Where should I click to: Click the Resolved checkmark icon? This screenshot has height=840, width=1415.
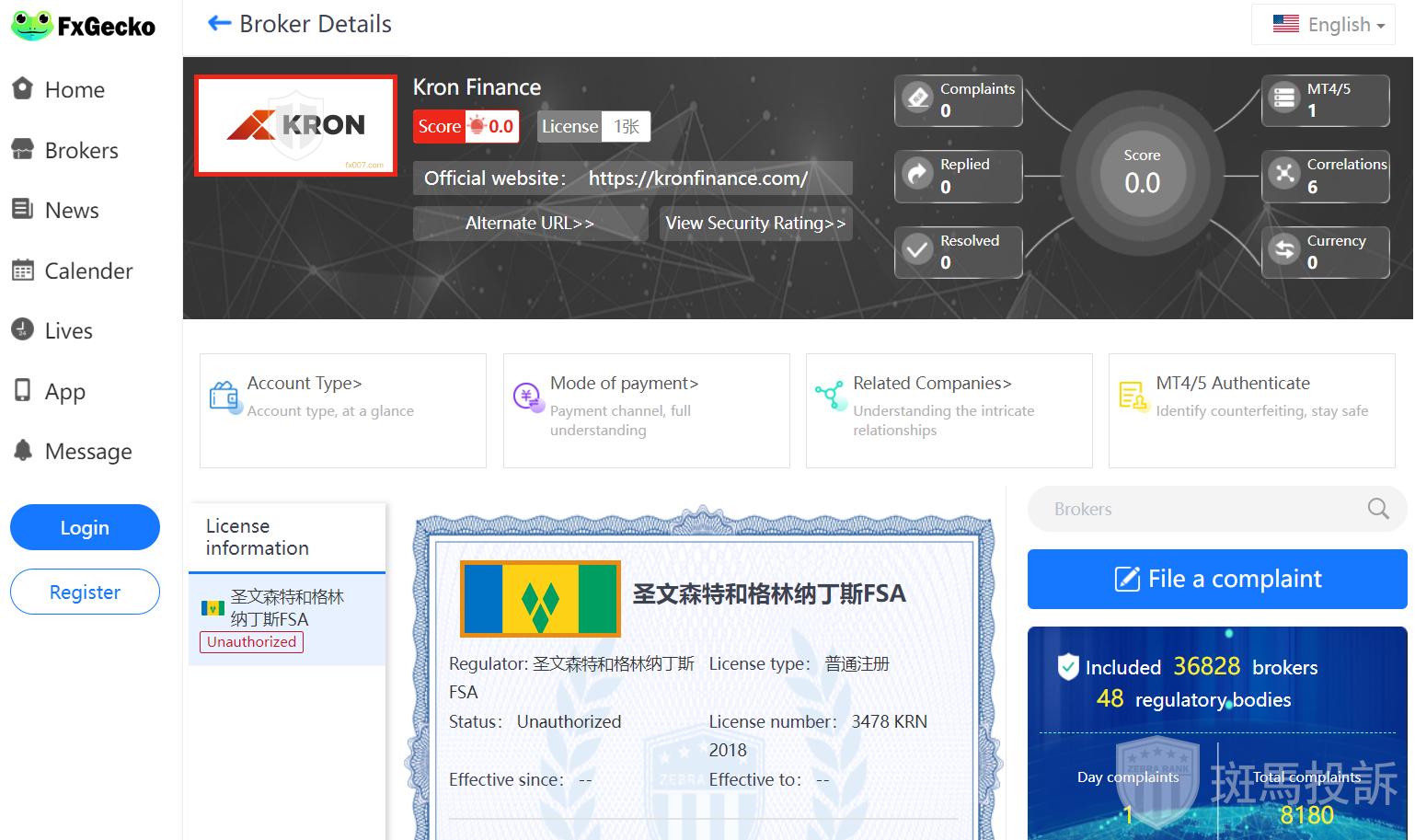pos(917,250)
